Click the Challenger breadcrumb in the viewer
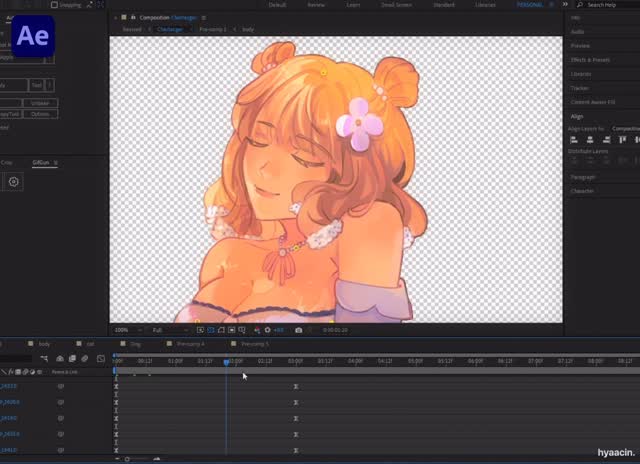640x464 pixels. [x=170, y=29]
